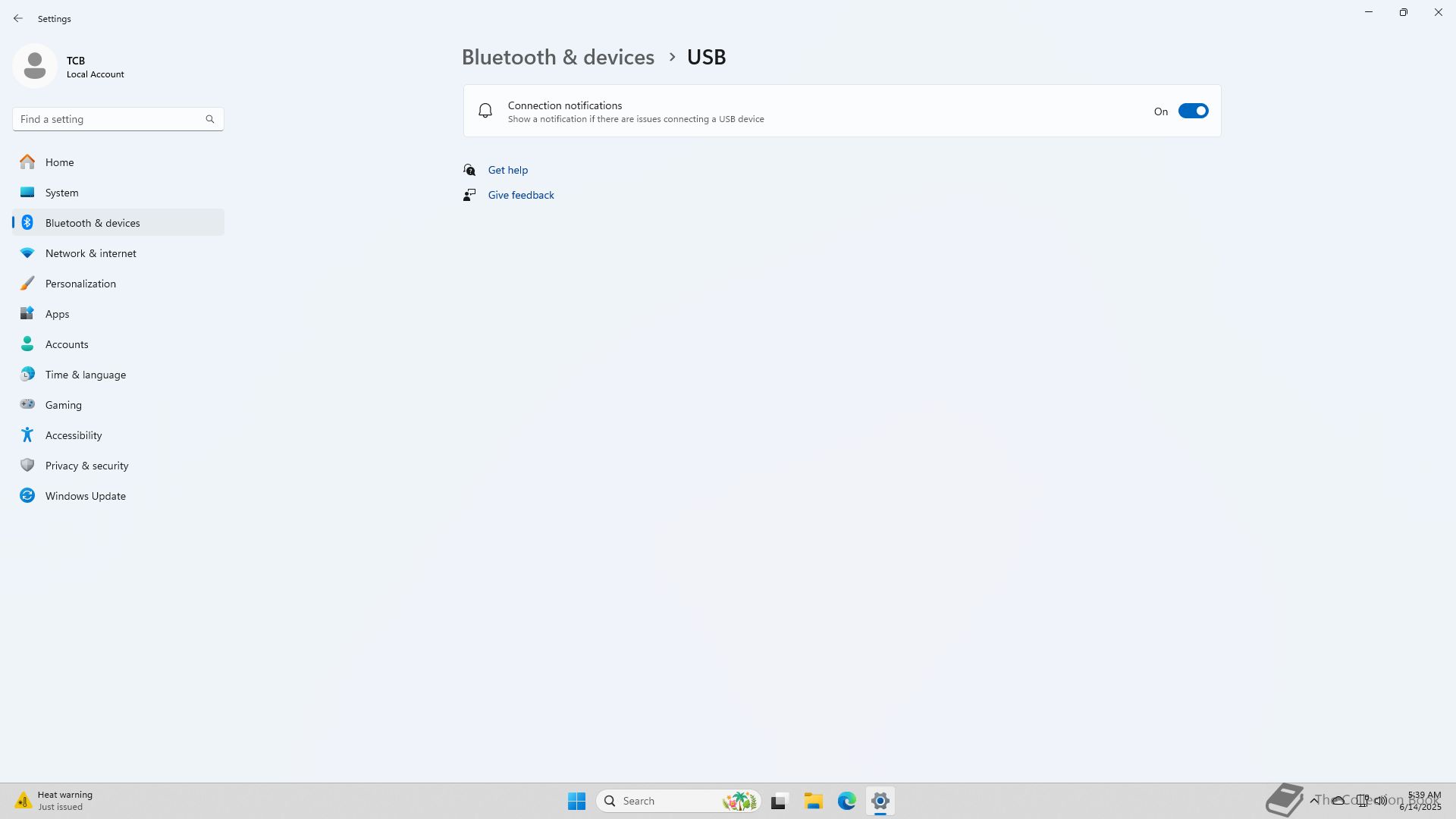This screenshot has height=819, width=1456.
Task: Go to System settings
Action: 61,193
